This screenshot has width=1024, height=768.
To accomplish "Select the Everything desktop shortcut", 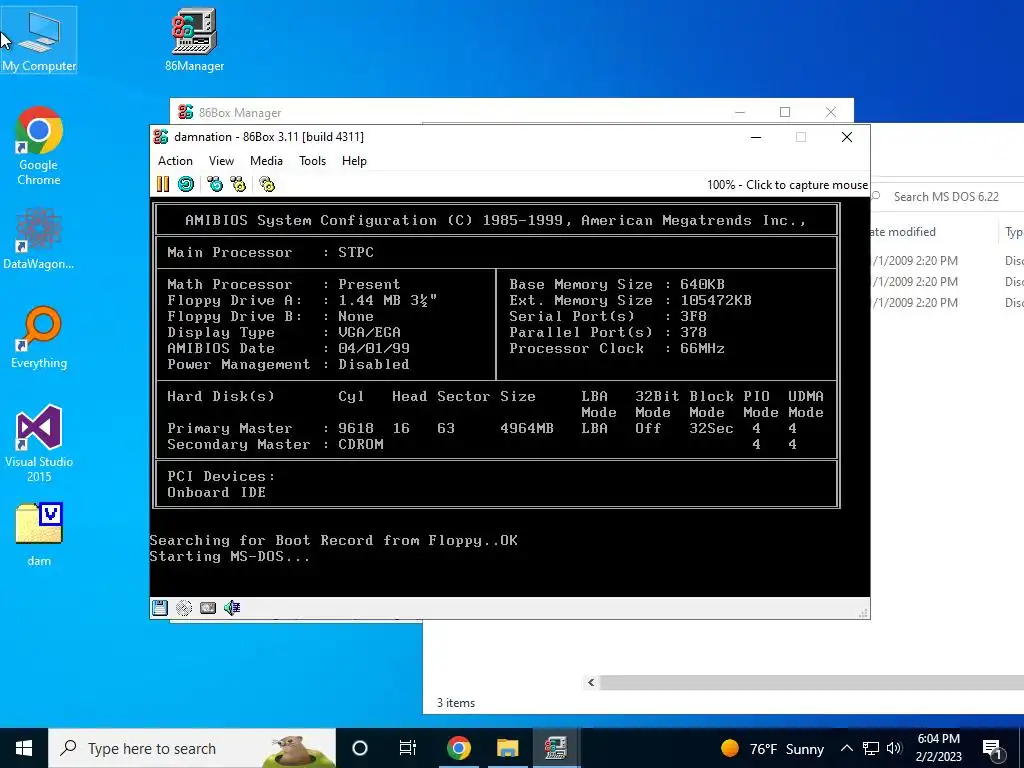I will pos(39,337).
